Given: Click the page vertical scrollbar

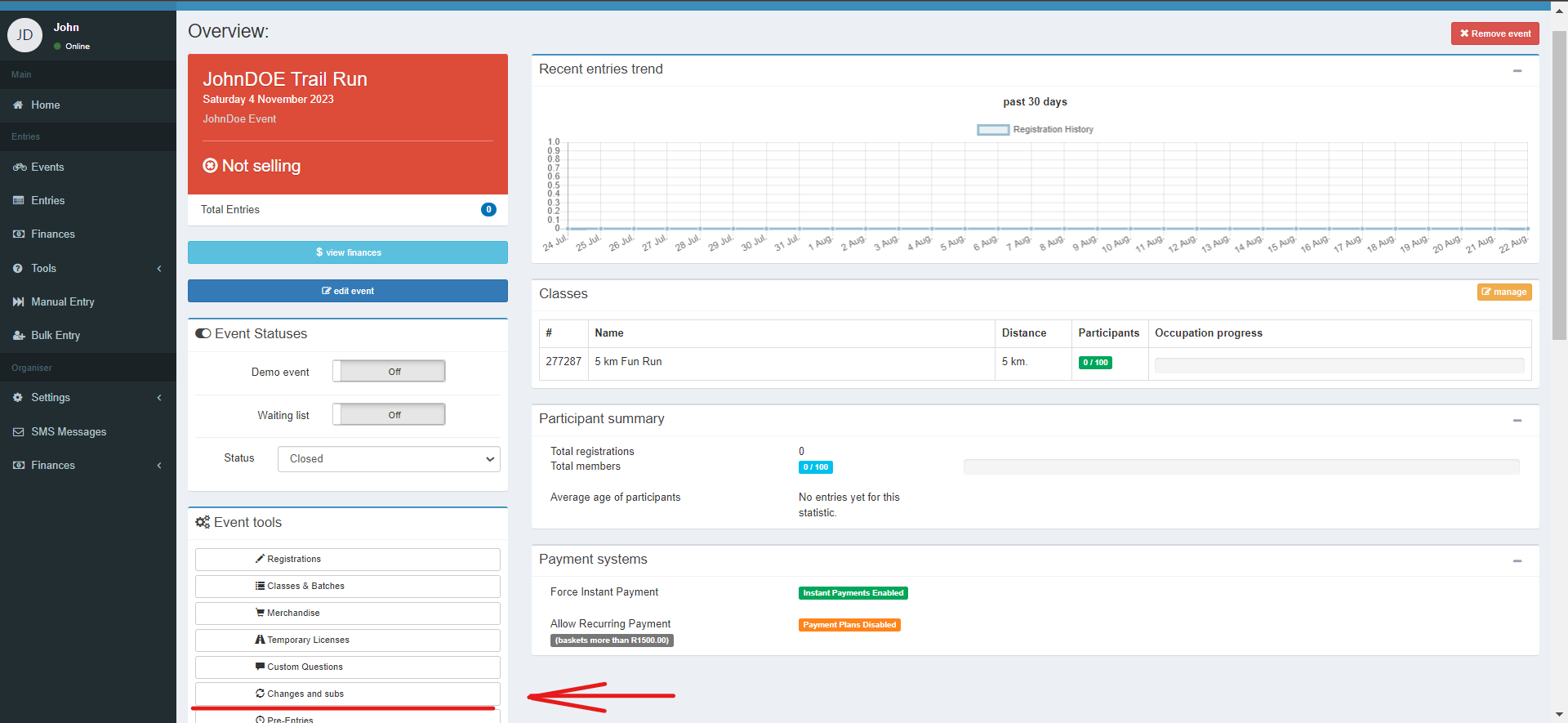Looking at the screenshot, I should (x=1559, y=185).
